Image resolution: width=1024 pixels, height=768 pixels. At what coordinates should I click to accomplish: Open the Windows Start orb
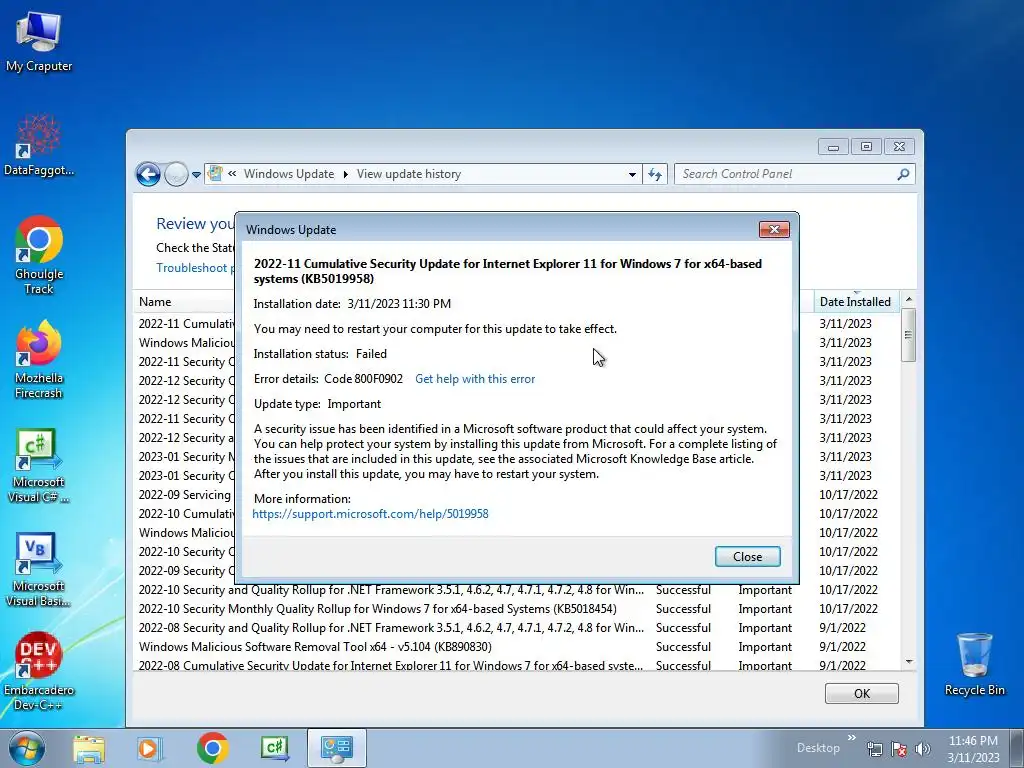26,748
